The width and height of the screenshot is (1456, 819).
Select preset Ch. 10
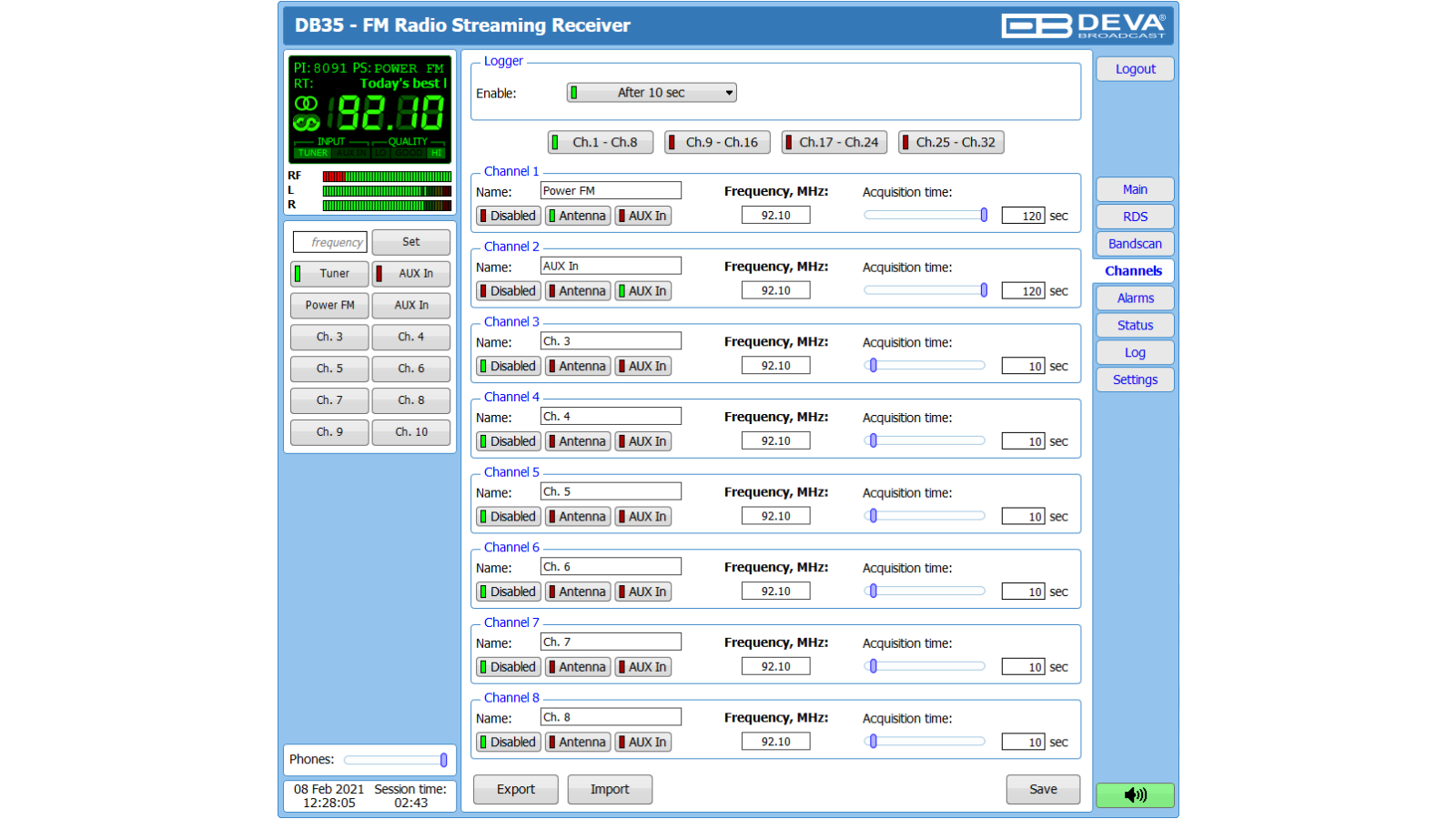point(410,432)
